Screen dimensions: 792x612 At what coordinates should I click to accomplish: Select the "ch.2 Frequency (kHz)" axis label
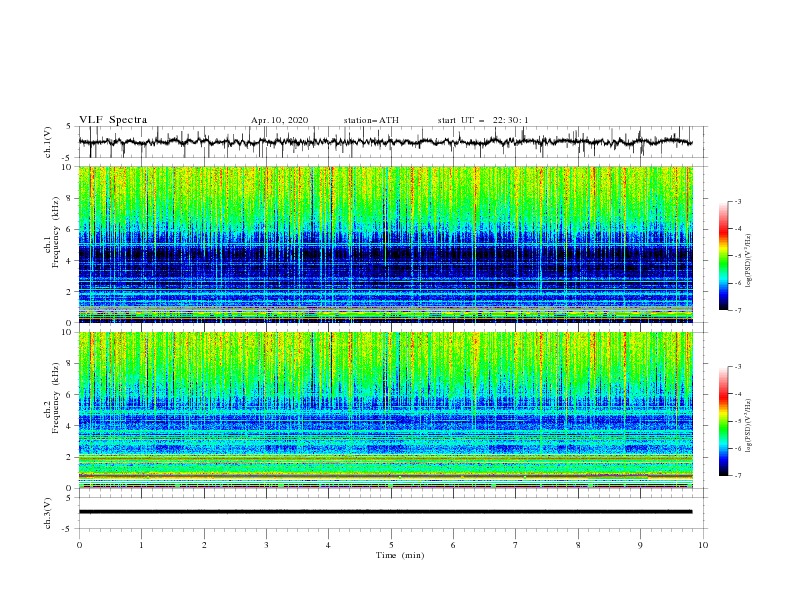52,397
